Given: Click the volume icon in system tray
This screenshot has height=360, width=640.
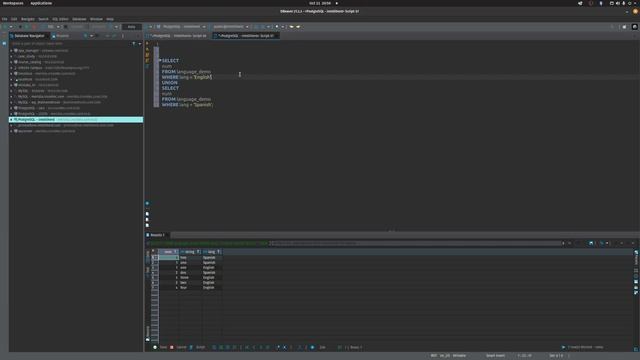Looking at the screenshot, I should 618,3.
